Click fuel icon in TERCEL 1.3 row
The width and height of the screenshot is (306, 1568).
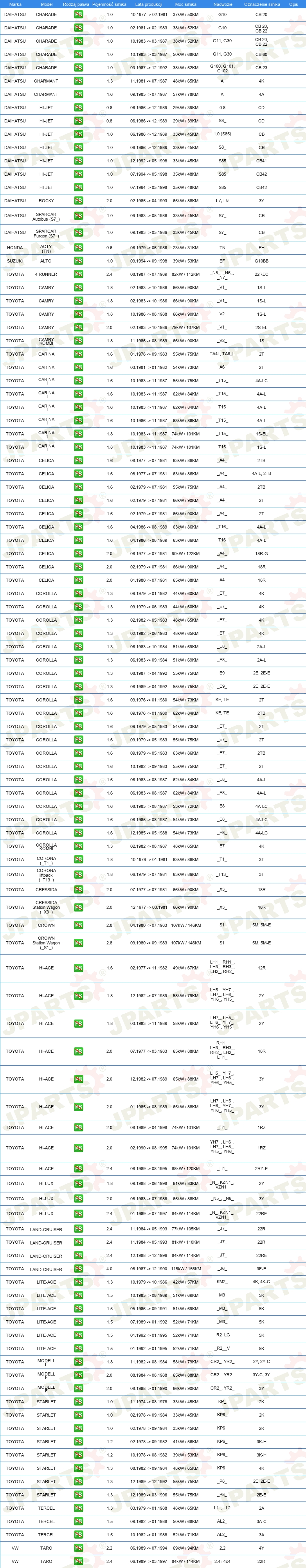79,1509
